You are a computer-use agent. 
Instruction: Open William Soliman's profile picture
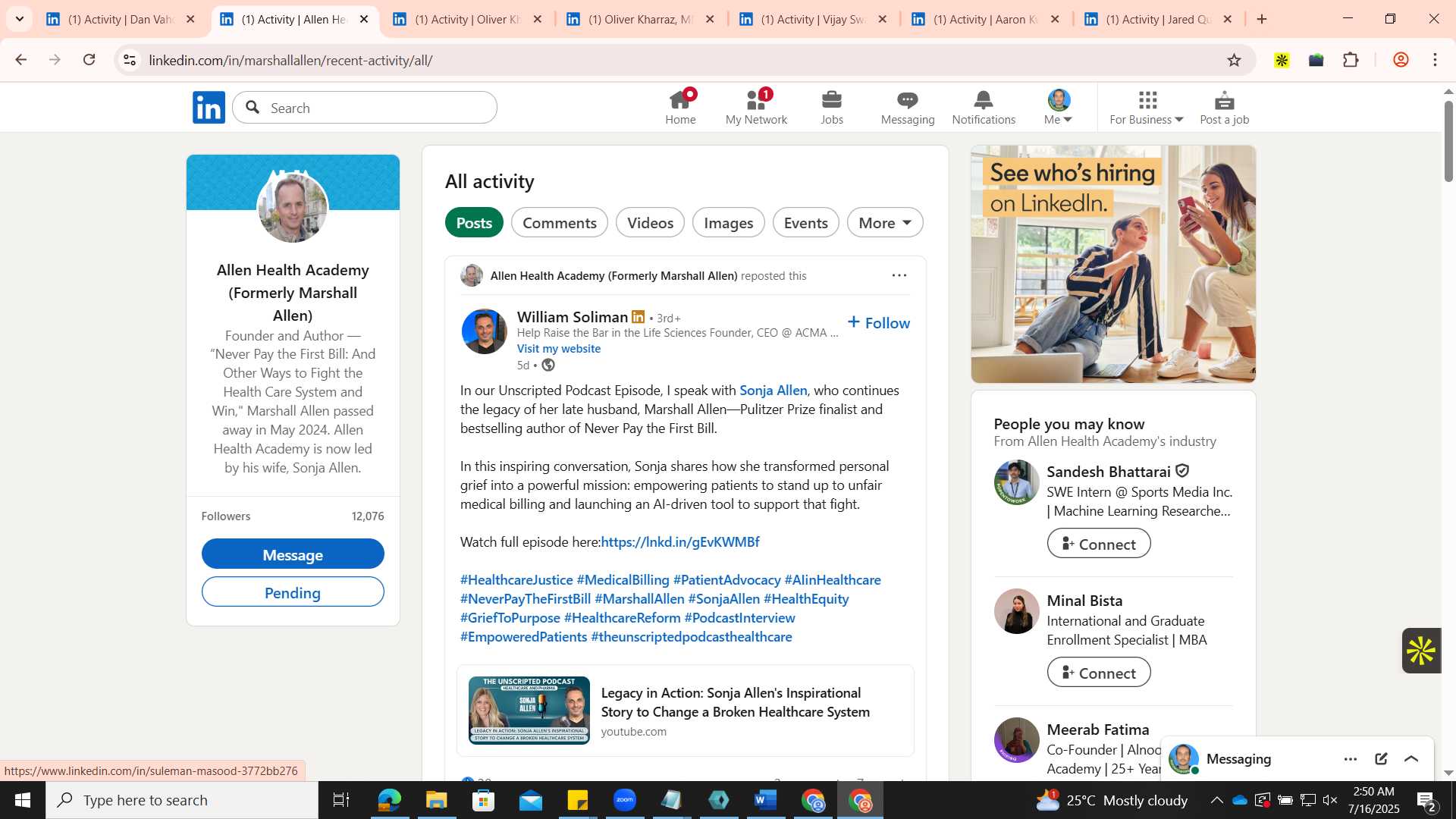click(484, 331)
